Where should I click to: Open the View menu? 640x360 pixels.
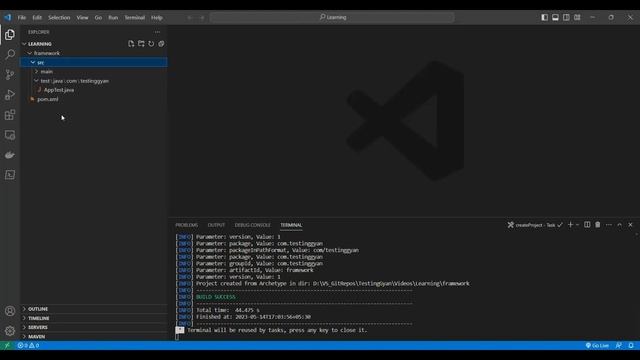82,18
